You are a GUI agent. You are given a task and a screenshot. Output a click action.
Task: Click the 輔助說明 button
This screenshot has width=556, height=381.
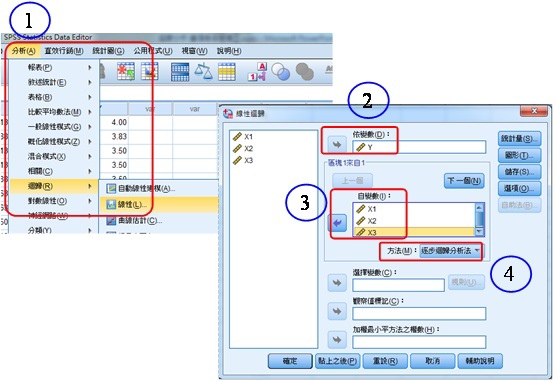pos(480,361)
